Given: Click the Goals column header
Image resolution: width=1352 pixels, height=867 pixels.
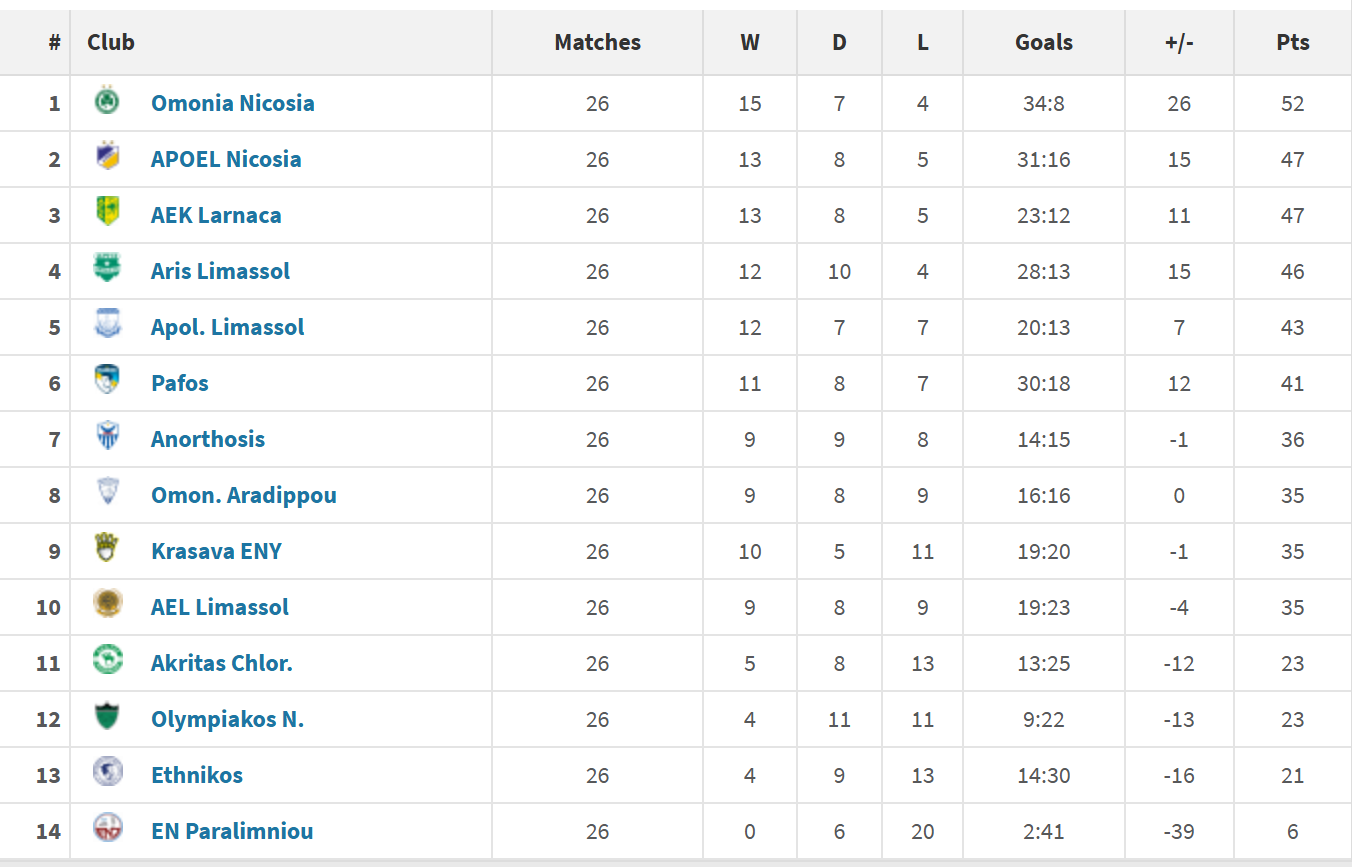Looking at the screenshot, I should tap(1043, 42).
